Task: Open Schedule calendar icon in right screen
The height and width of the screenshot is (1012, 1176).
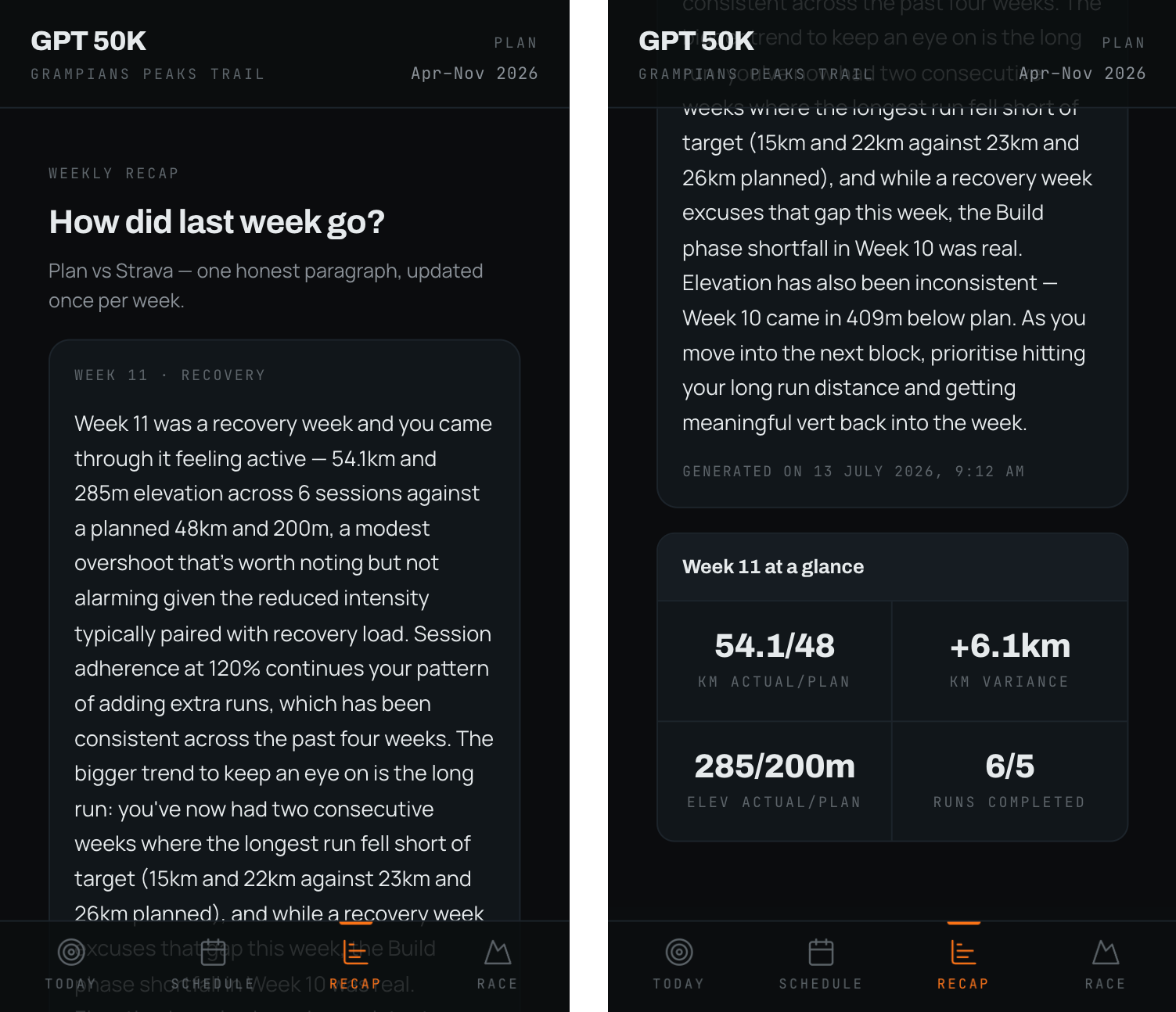Action: [821, 952]
